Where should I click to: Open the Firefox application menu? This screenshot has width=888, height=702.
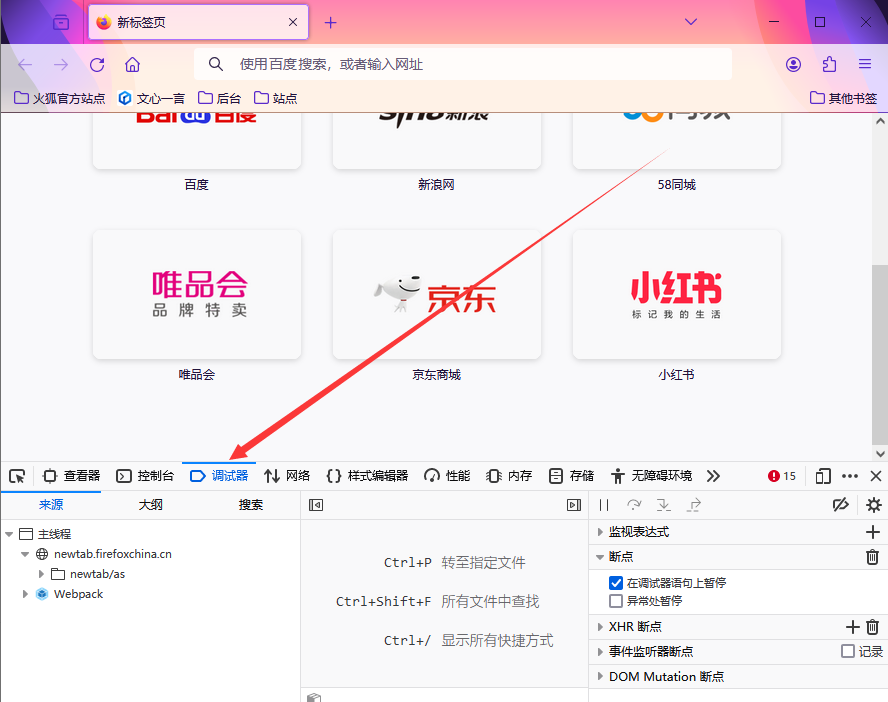click(x=865, y=64)
